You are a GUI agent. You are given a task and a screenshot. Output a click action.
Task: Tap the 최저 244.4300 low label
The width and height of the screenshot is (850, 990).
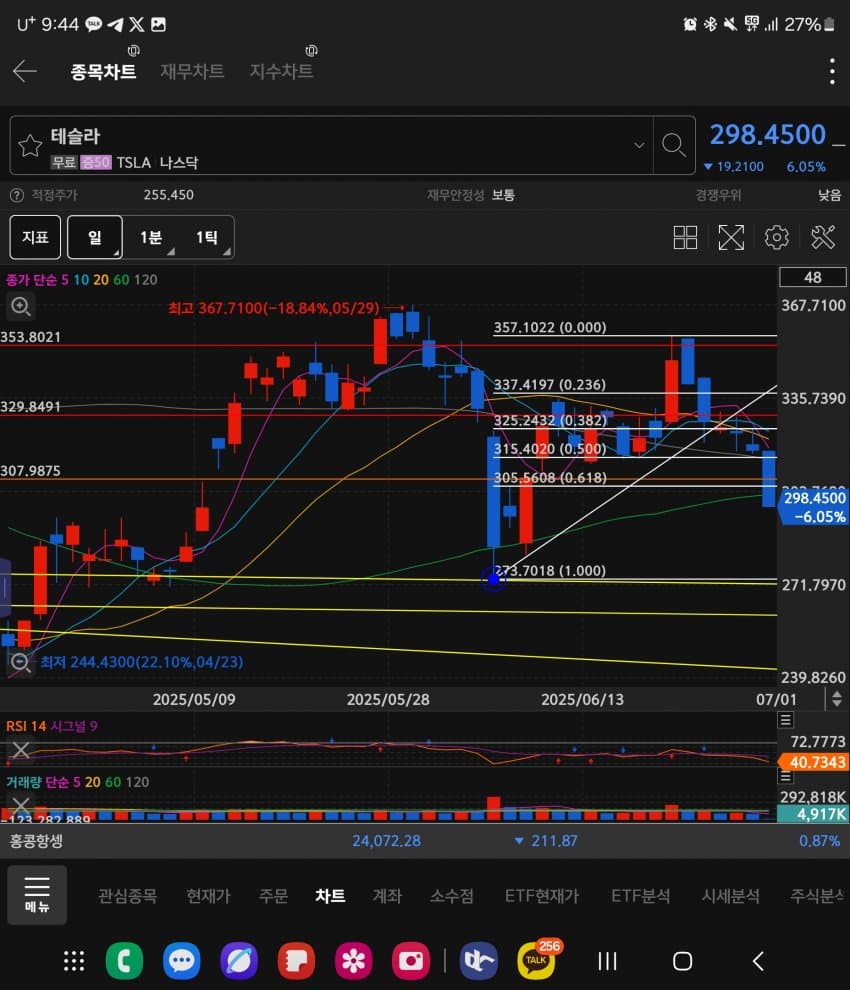142,662
